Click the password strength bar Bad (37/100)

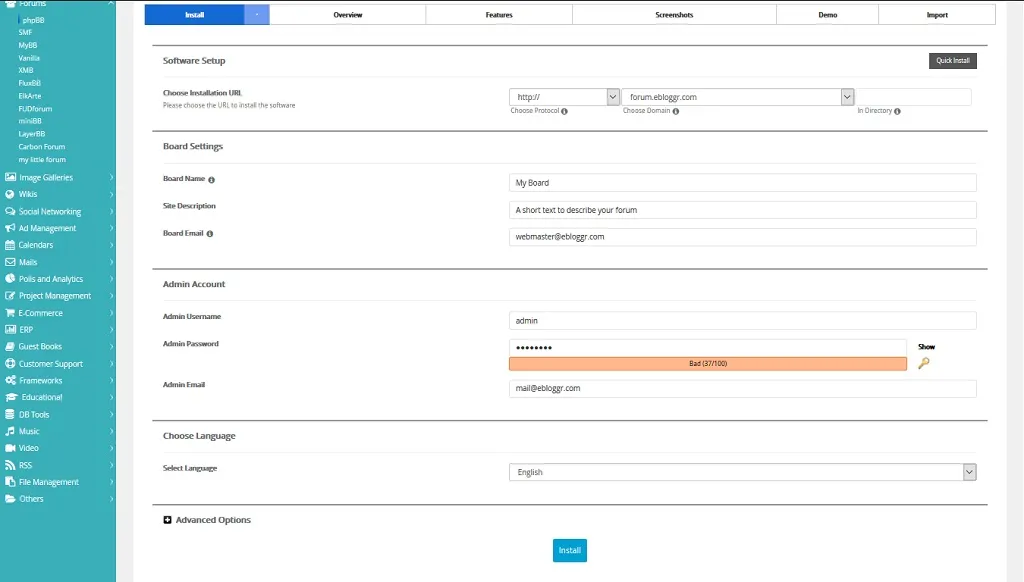[x=708, y=364]
